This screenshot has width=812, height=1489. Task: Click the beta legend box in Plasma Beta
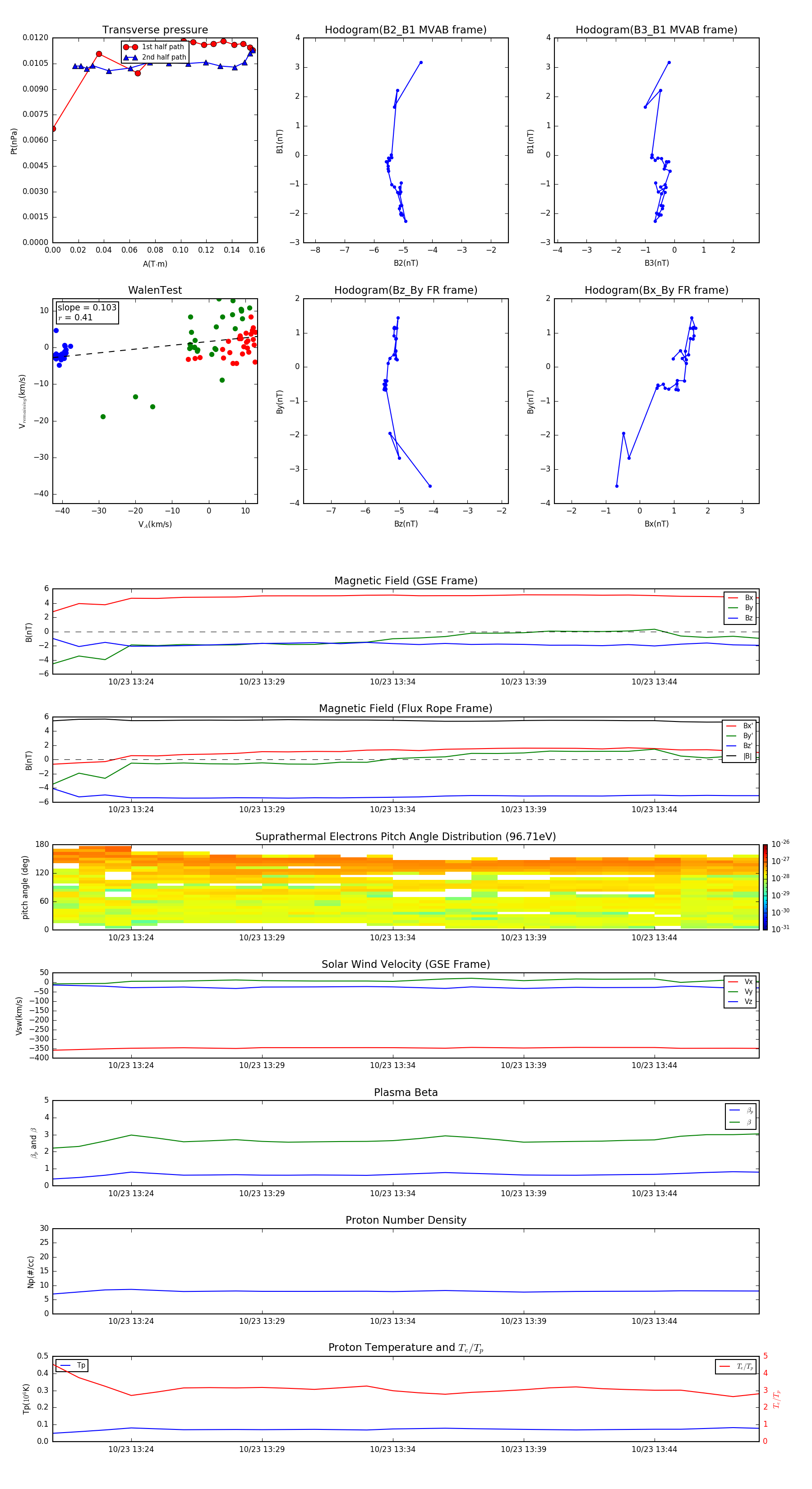[x=741, y=1116]
